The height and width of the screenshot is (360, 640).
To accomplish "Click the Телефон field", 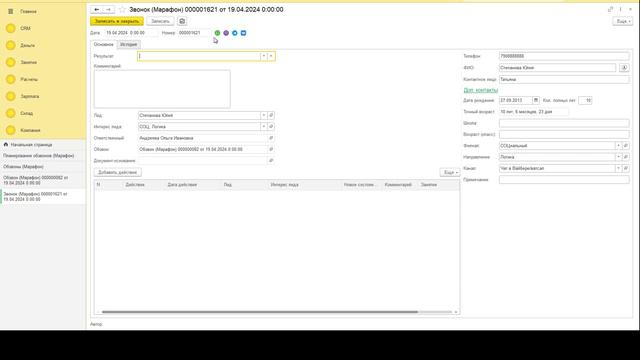I will coord(564,56).
